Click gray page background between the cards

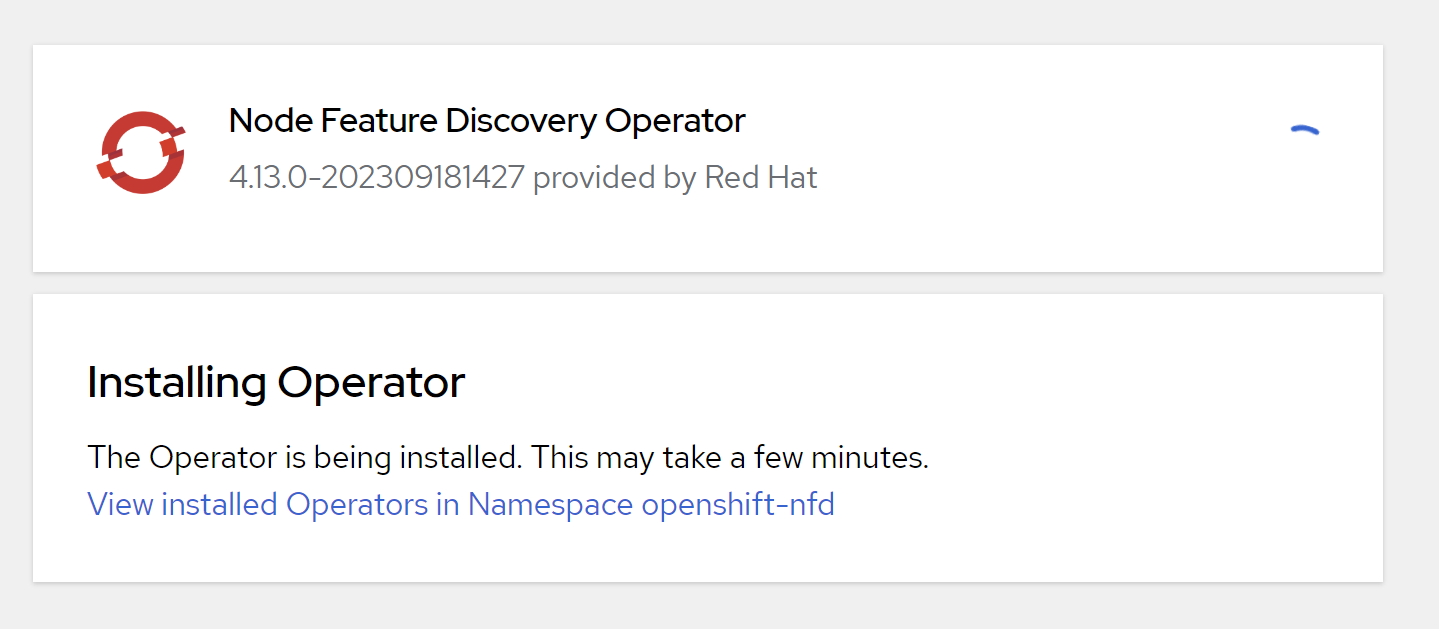tap(700, 283)
